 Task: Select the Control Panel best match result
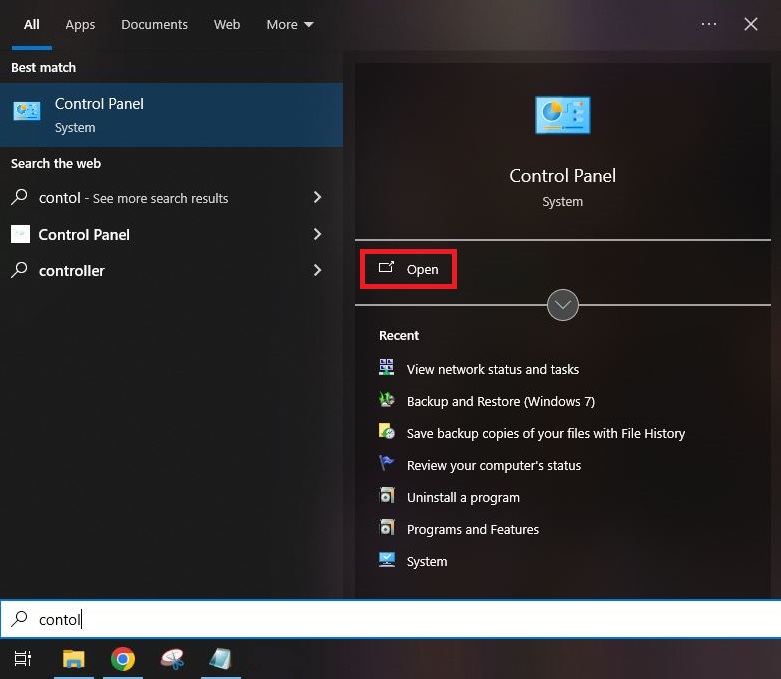pyautogui.click(x=171, y=115)
